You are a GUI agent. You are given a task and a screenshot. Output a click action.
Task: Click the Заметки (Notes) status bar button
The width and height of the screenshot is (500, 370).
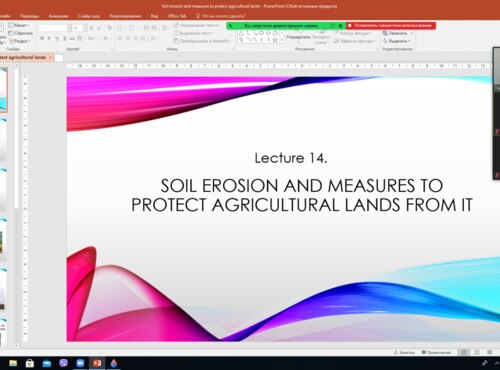[x=404, y=352]
